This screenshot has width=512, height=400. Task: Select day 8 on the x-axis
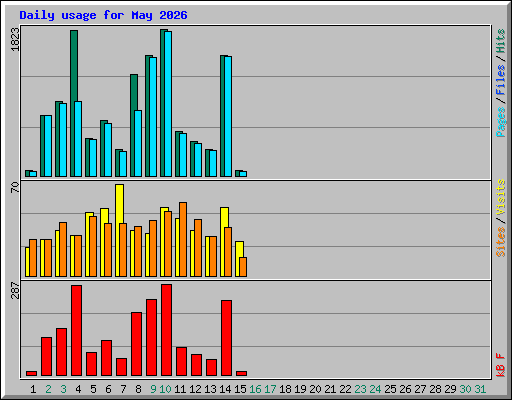(138, 389)
